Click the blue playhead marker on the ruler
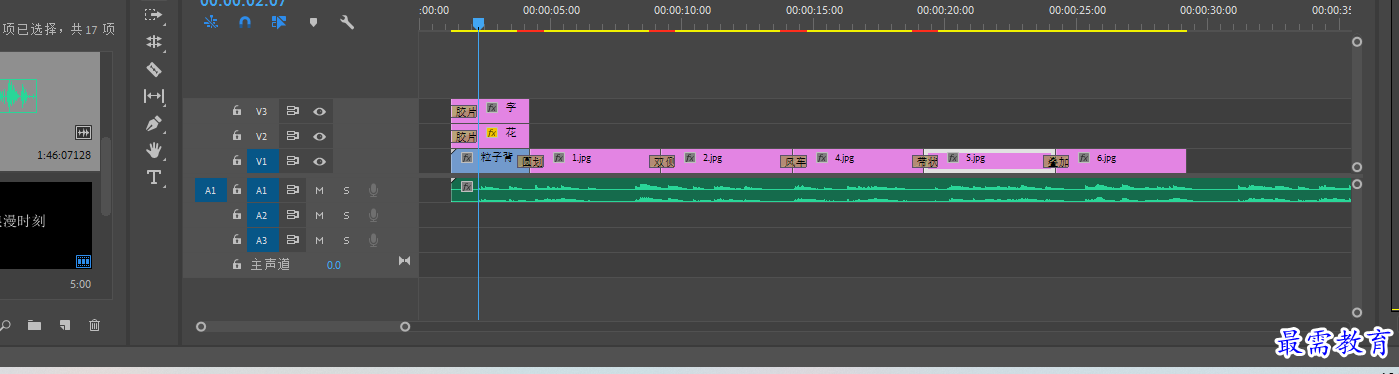The image size is (1399, 374). (x=478, y=23)
